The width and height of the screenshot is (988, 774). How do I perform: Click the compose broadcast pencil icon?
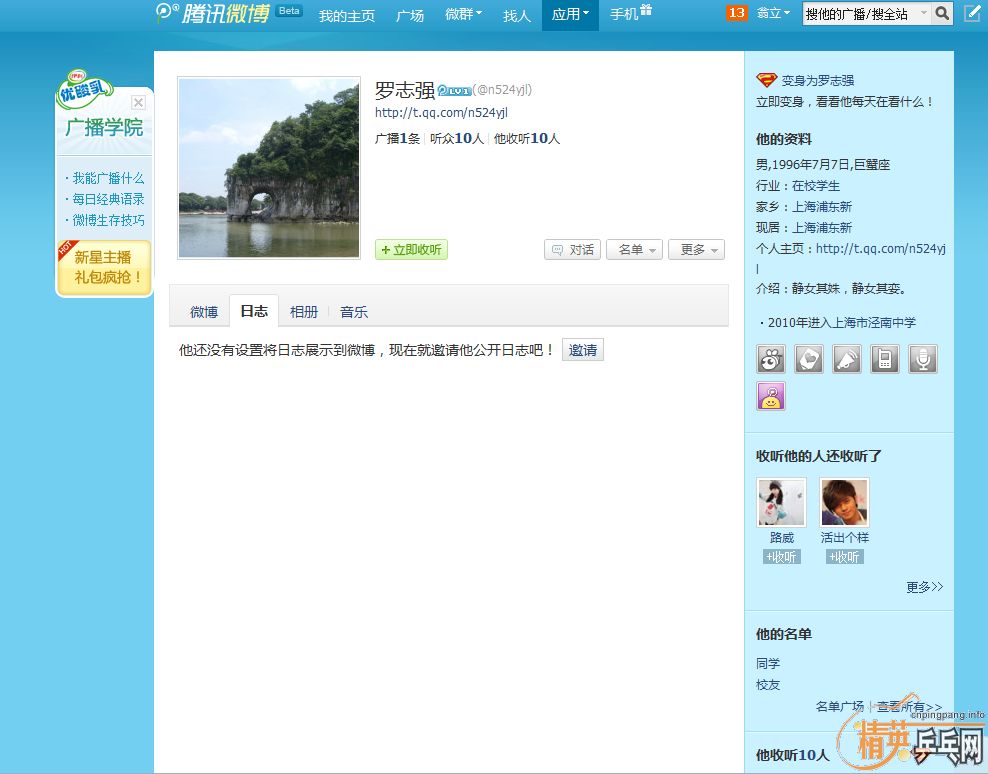[x=972, y=14]
